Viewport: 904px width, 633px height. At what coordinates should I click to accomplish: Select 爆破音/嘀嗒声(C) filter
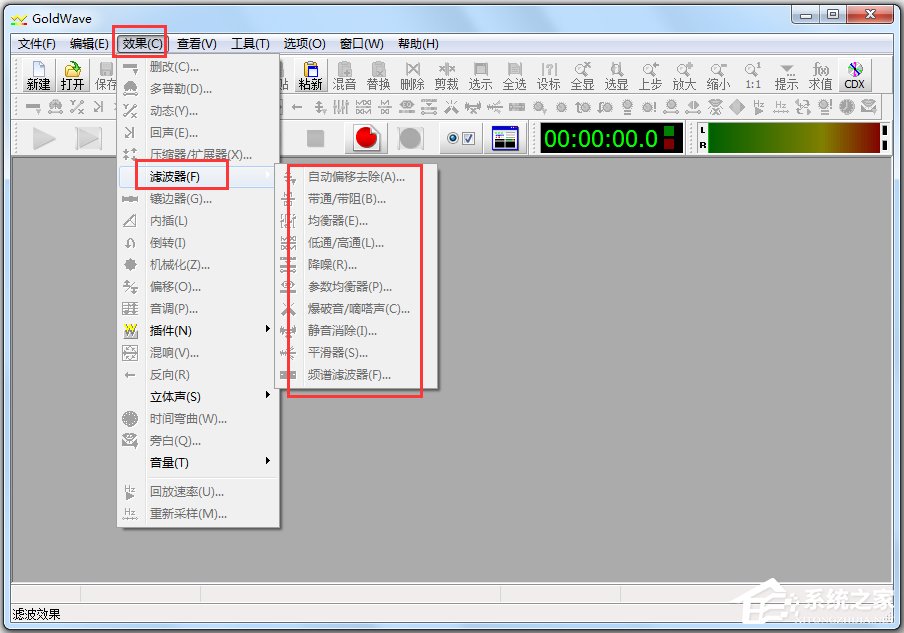tap(356, 308)
